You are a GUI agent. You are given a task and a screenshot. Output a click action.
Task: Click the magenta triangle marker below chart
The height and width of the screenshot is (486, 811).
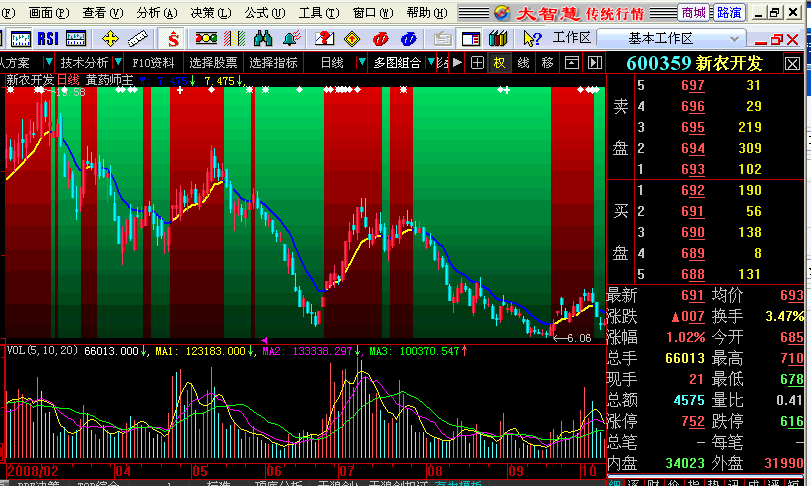pyautogui.click(x=264, y=341)
